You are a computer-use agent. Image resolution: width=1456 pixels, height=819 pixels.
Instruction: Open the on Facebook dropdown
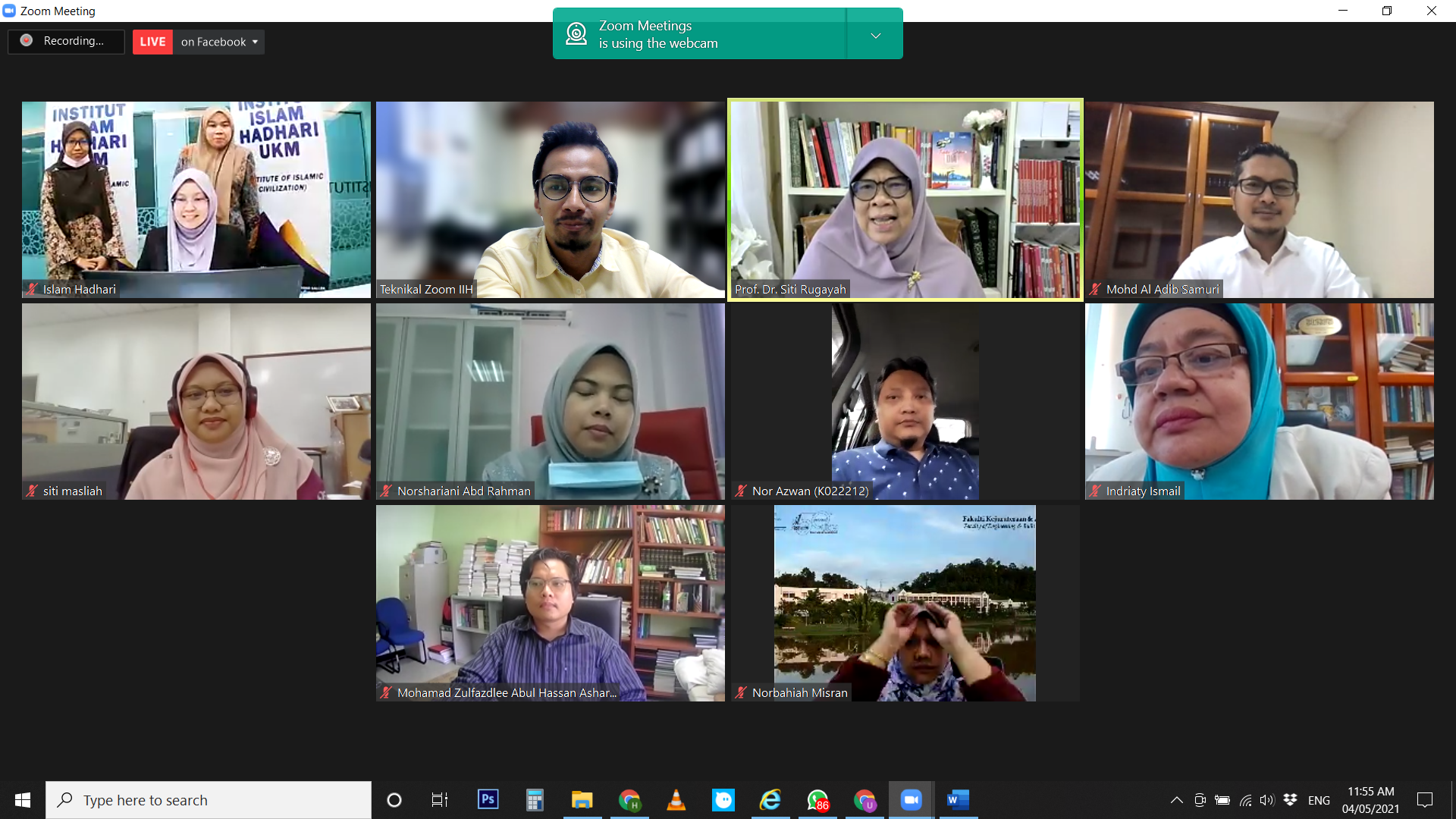click(219, 42)
